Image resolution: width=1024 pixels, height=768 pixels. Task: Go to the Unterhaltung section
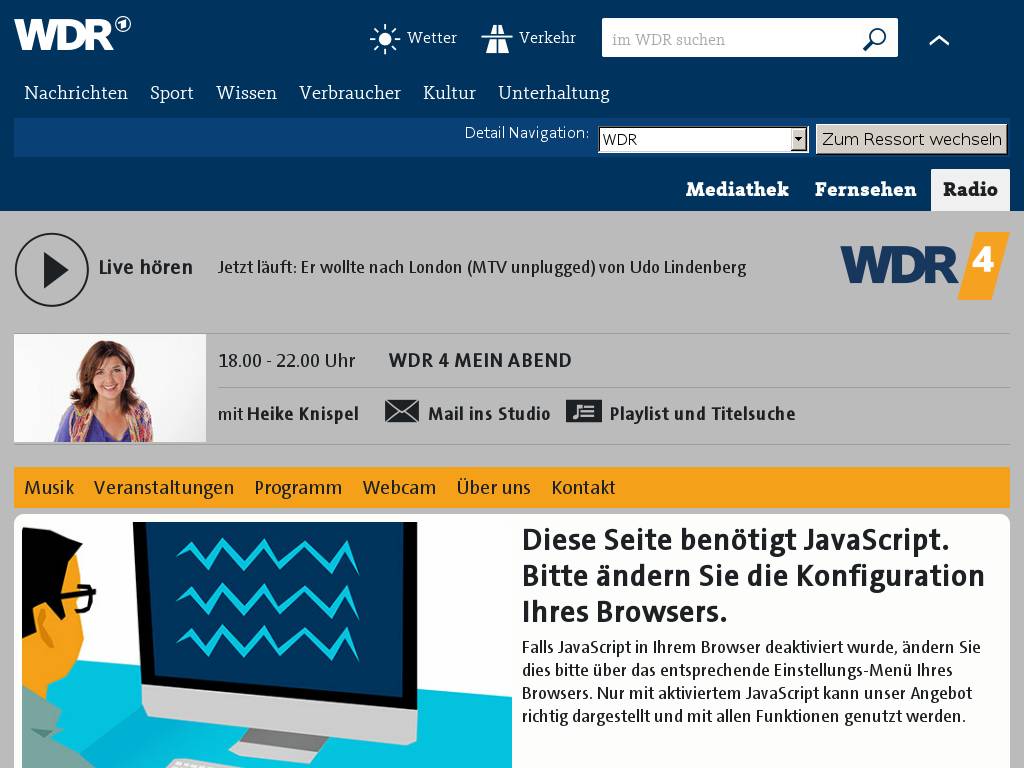point(553,93)
